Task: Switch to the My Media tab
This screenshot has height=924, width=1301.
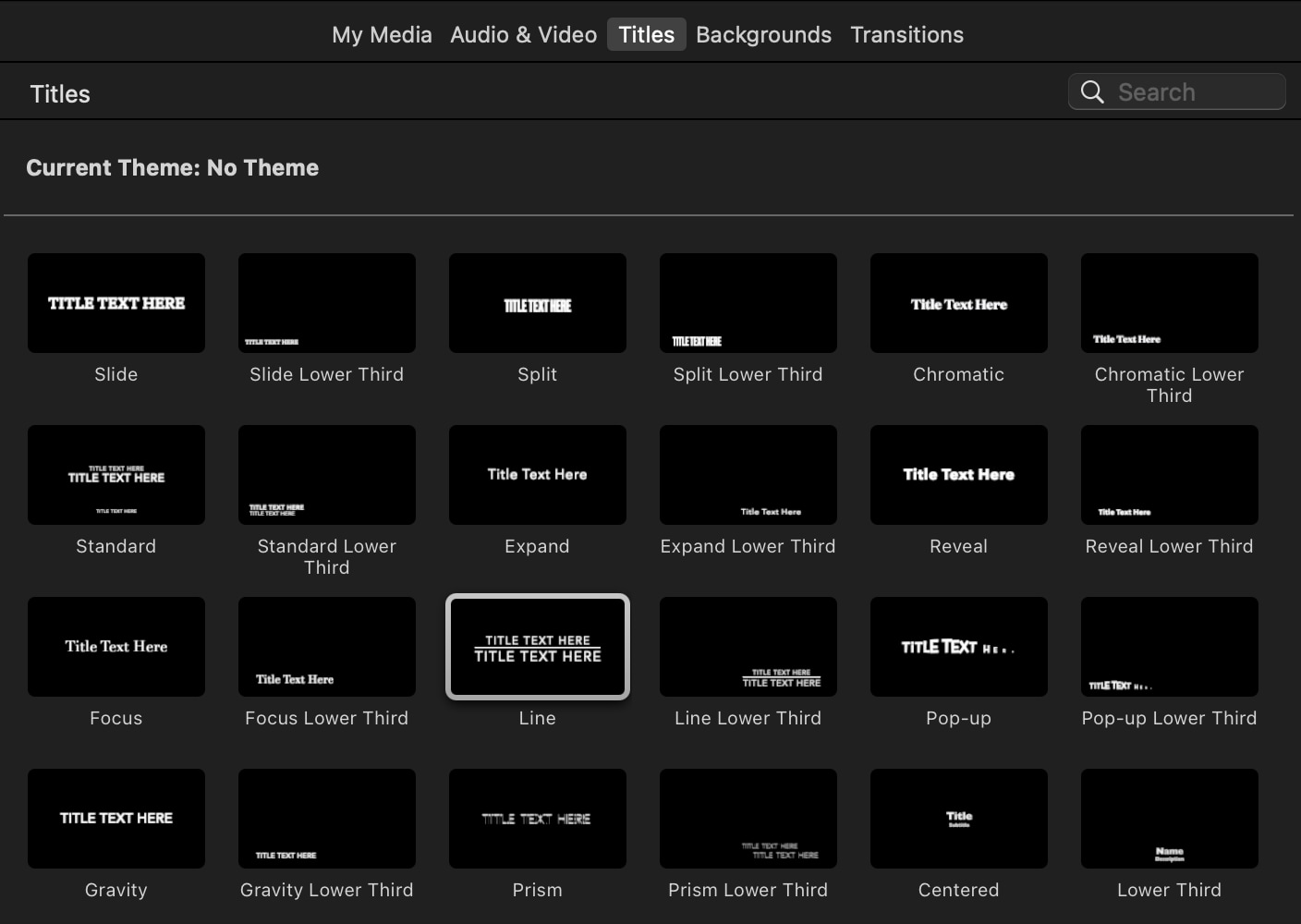Action: coord(382,34)
